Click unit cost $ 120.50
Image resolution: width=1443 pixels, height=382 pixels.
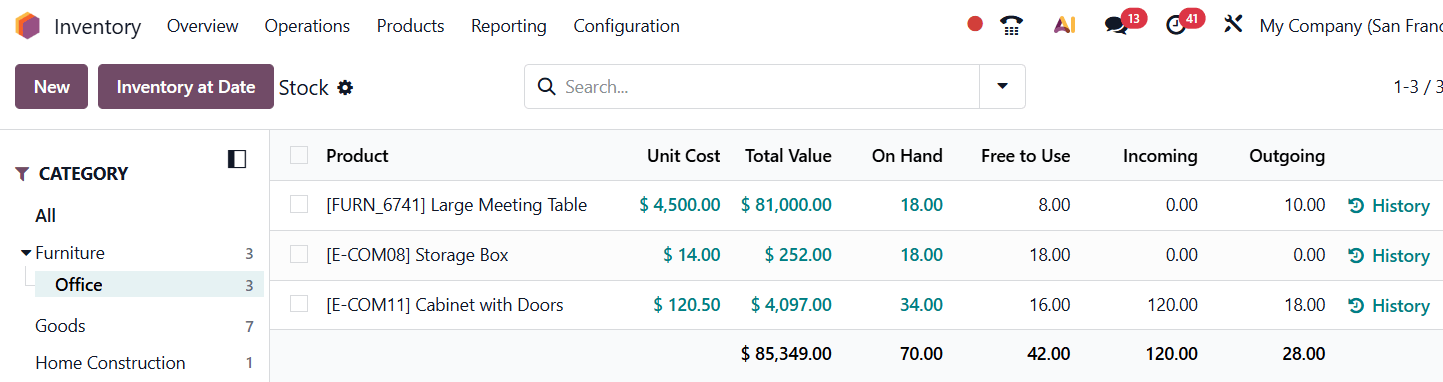[687, 305]
